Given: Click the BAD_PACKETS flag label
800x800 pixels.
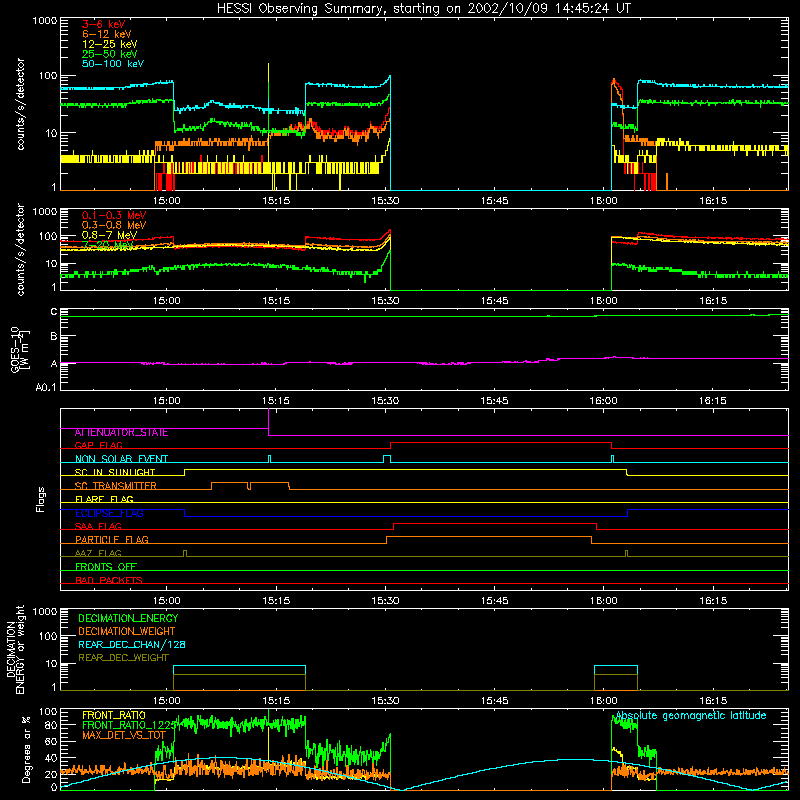Looking at the screenshot, I should point(109,580).
